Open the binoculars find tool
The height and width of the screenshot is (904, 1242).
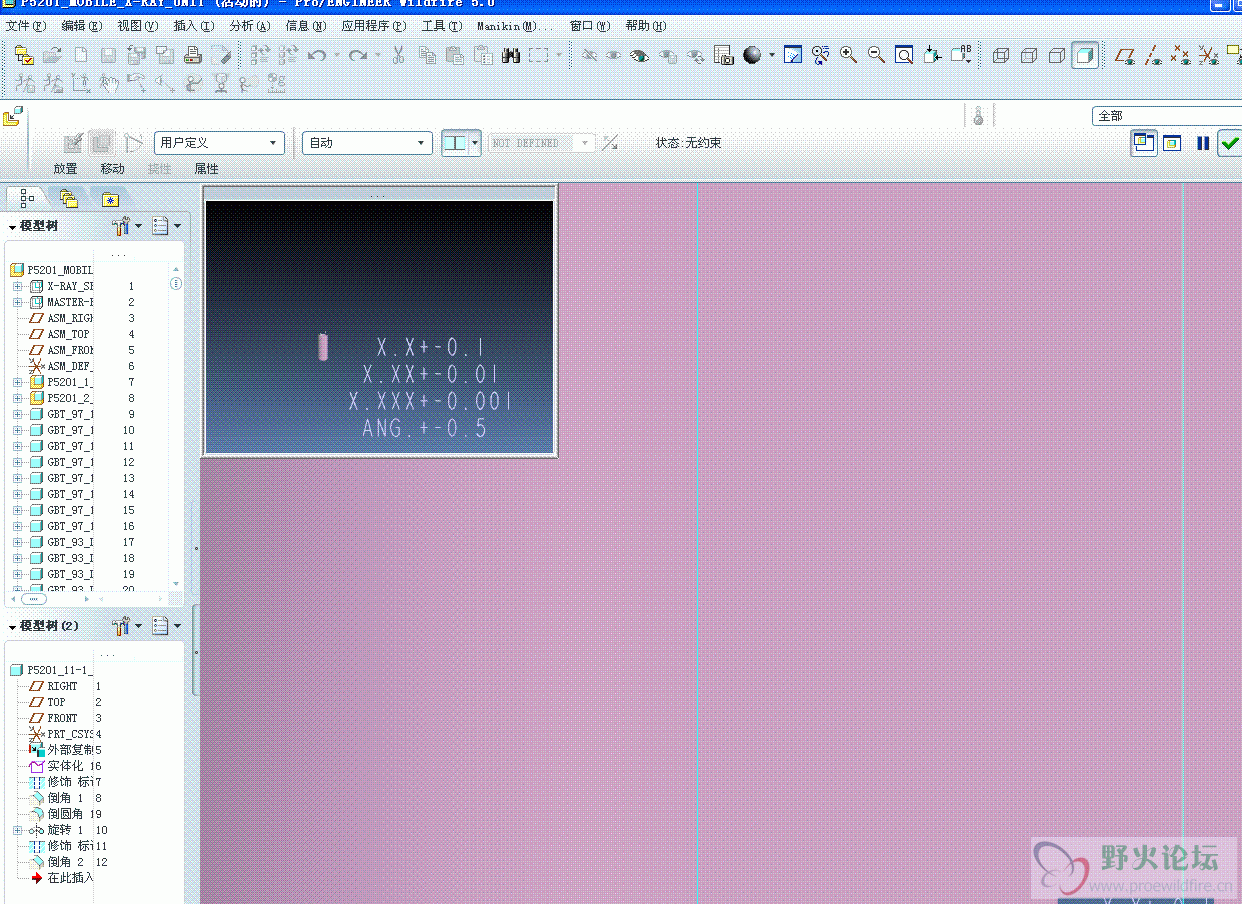[510, 56]
